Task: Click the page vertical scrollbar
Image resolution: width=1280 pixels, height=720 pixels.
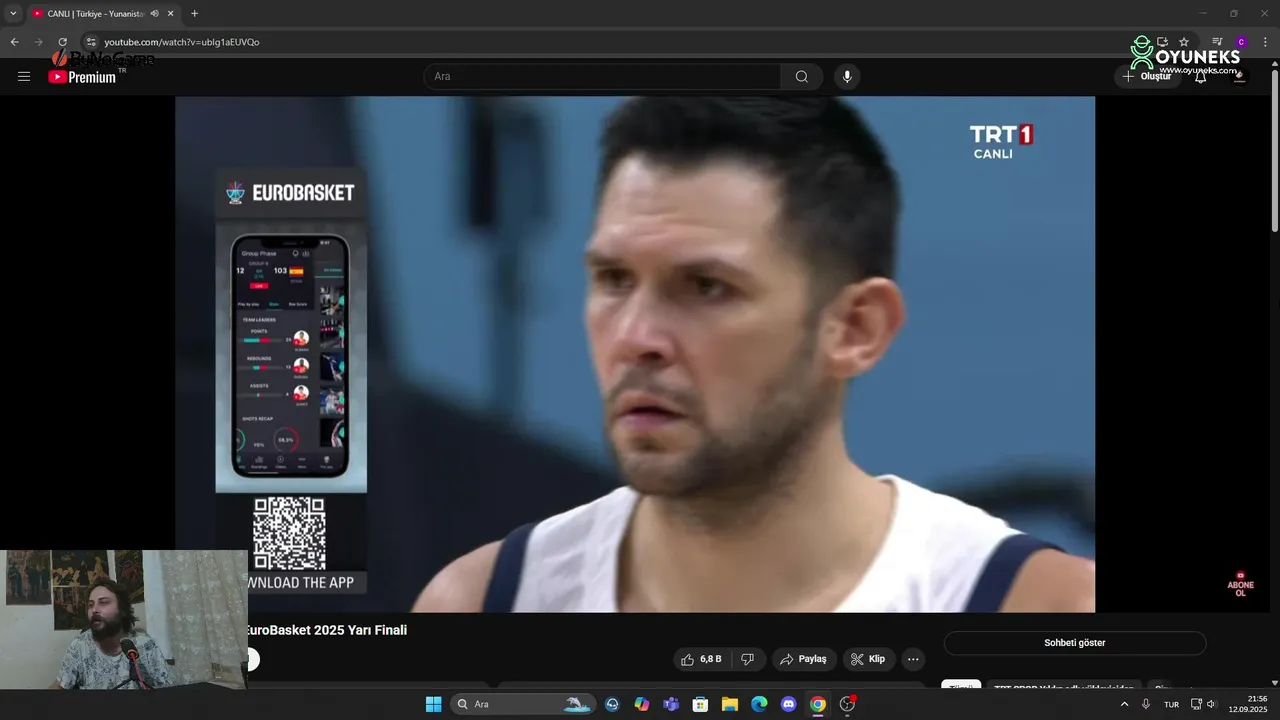Action: click(1274, 150)
